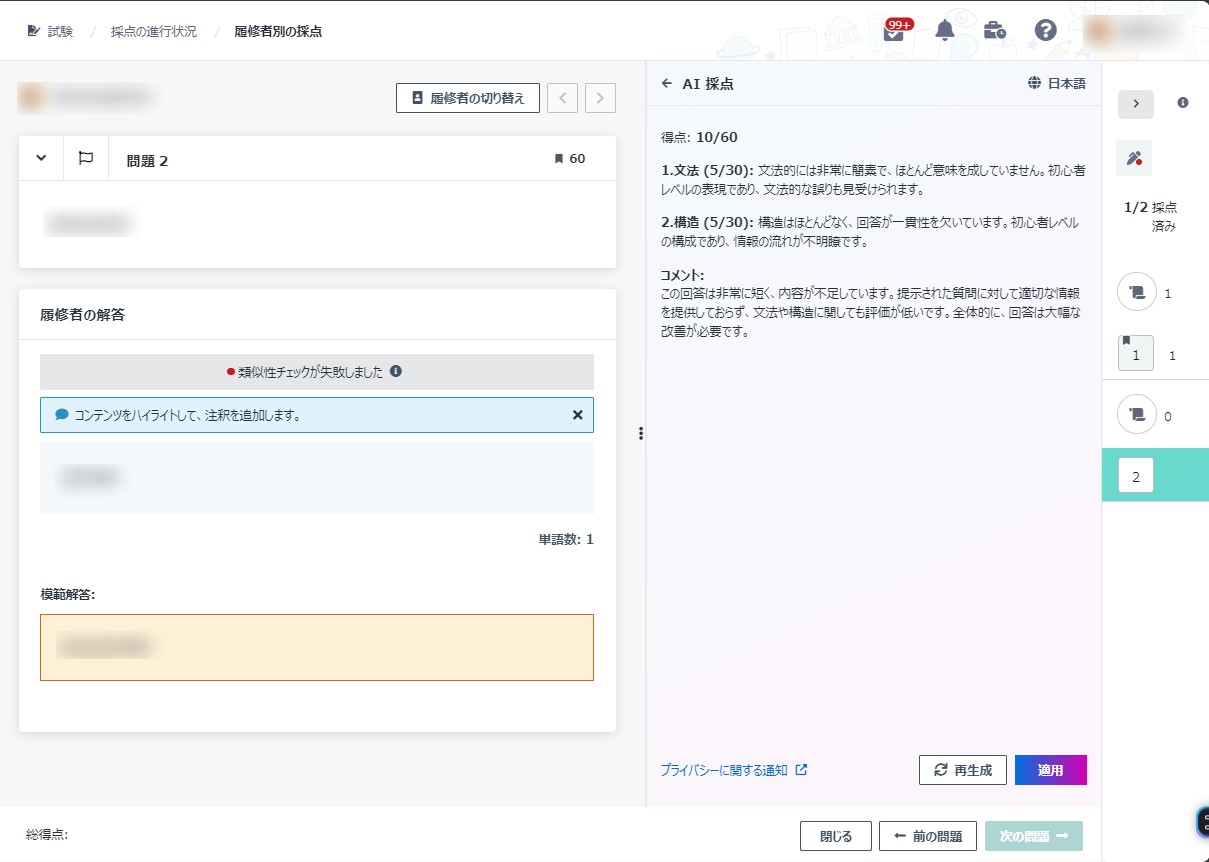Go to 採点の進行状況 breadcrumb
Screen dimensions: 1209x862
tap(153, 31)
